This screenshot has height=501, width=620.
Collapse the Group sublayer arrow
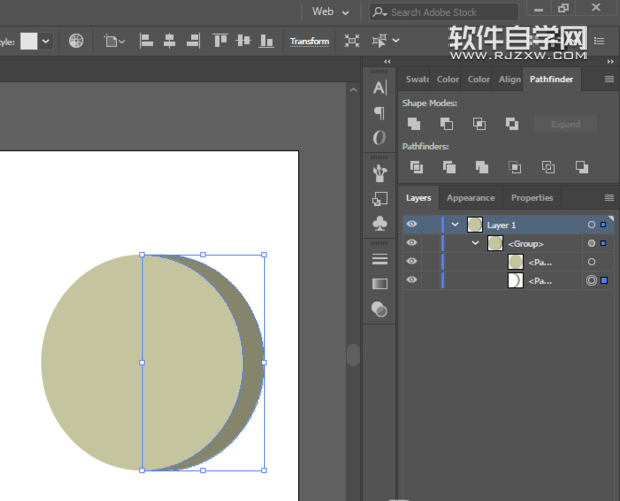click(476, 243)
